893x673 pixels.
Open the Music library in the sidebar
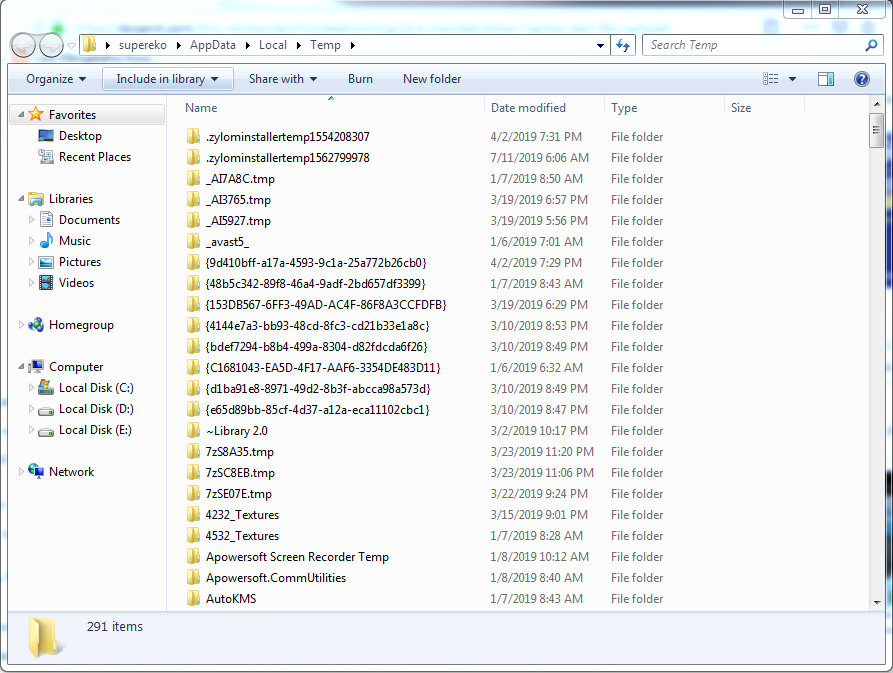(74, 240)
